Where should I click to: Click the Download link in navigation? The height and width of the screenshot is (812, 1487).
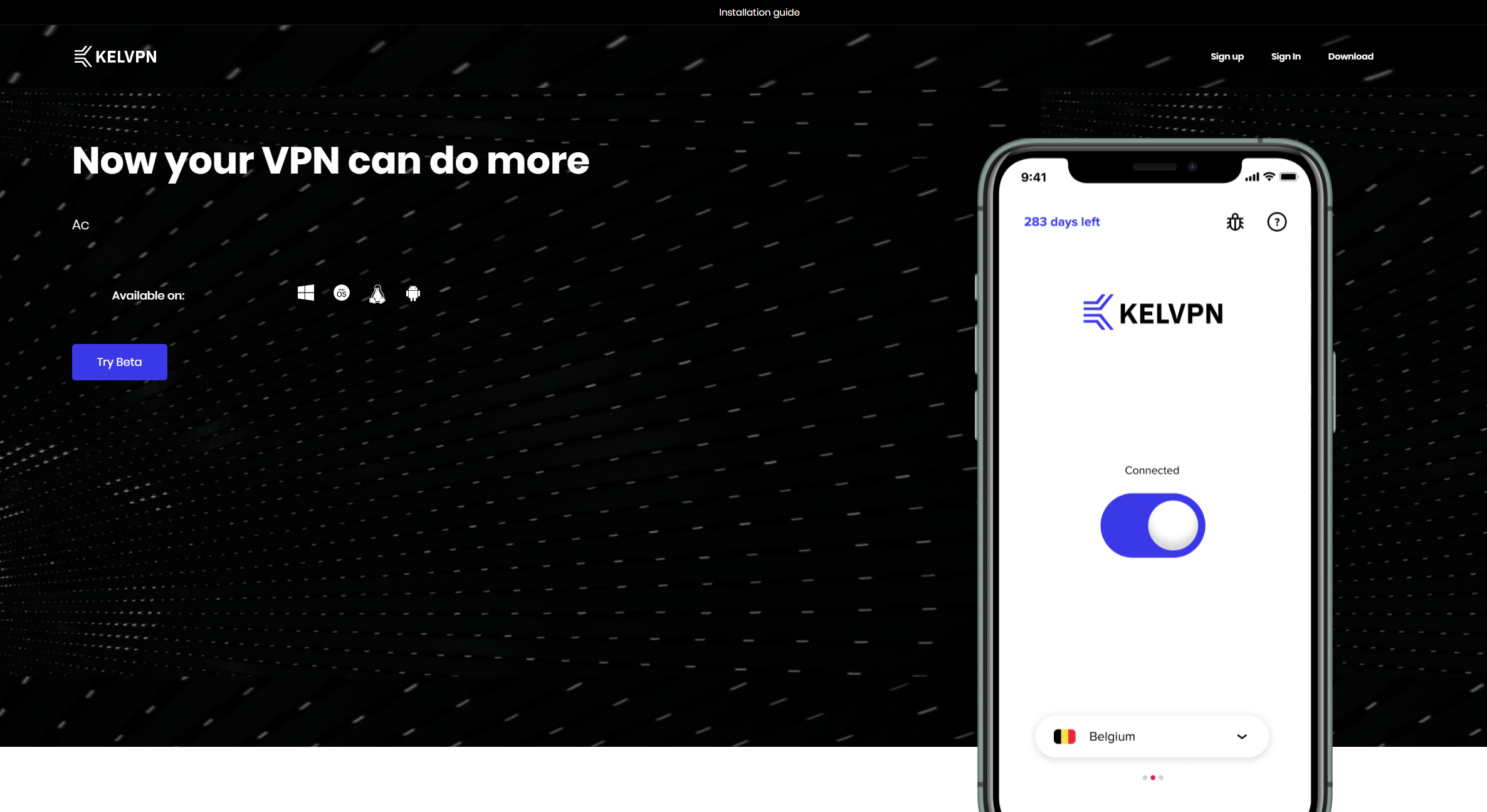[1350, 56]
